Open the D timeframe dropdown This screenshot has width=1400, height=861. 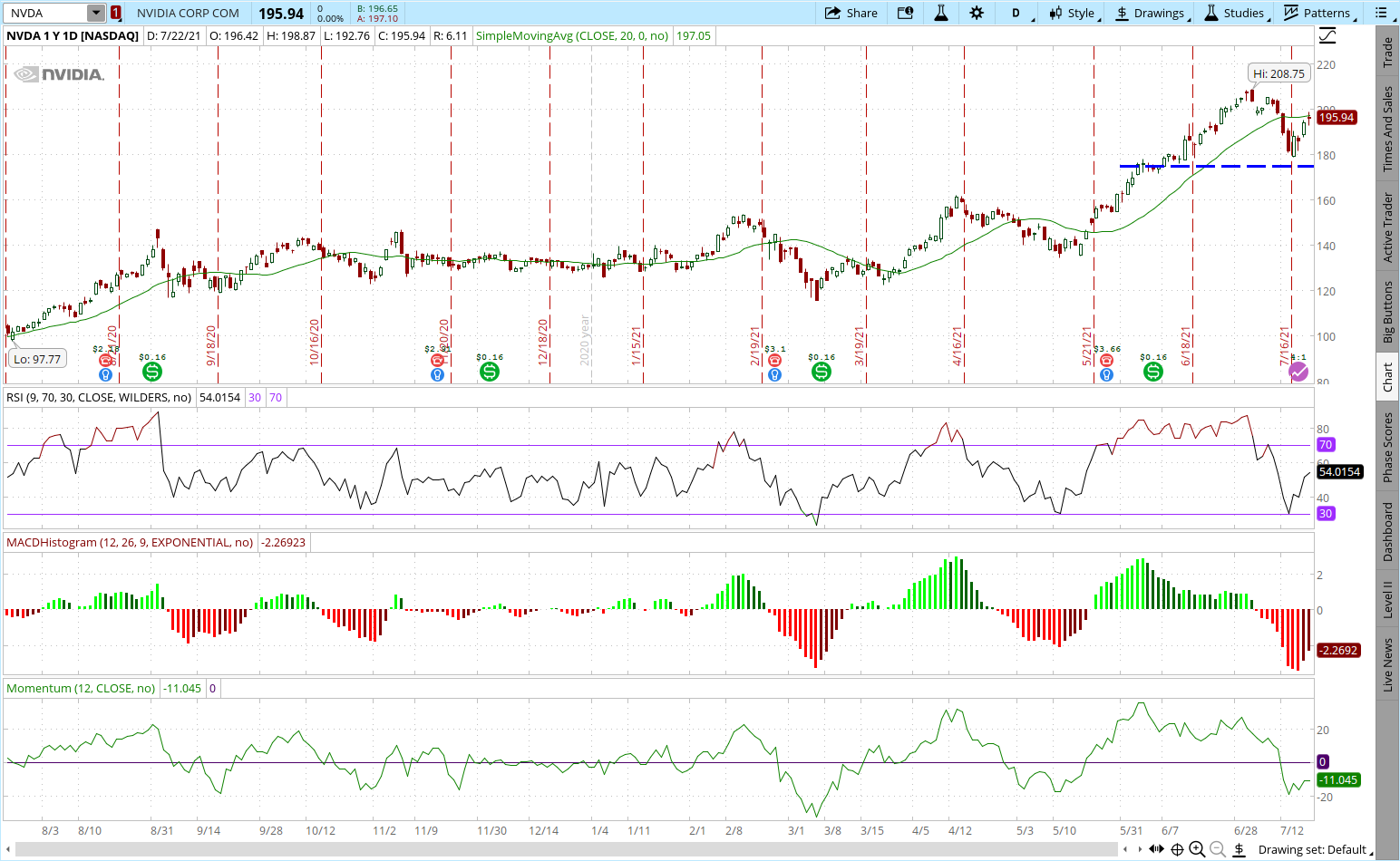coord(1019,13)
